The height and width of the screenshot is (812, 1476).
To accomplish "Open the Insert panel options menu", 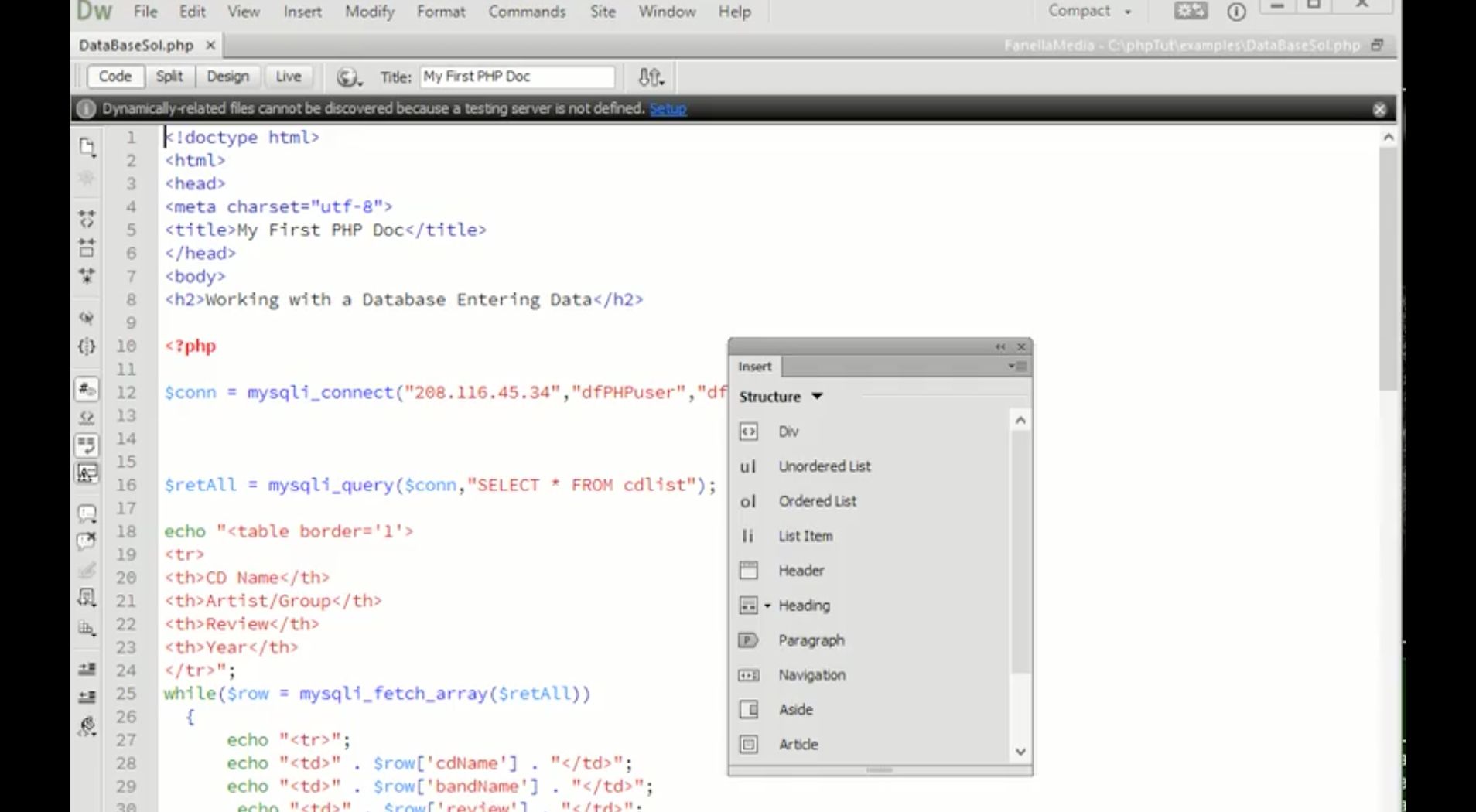I will [1017, 366].
